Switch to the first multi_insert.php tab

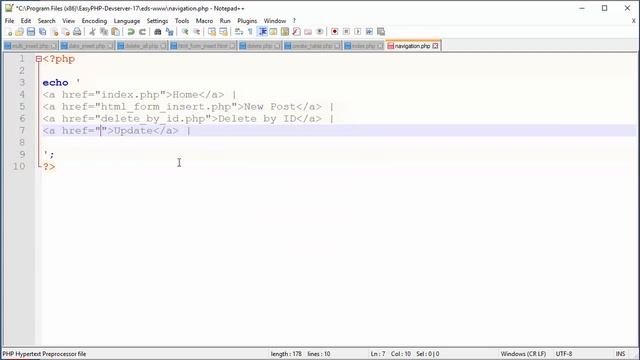pos(30,46)
